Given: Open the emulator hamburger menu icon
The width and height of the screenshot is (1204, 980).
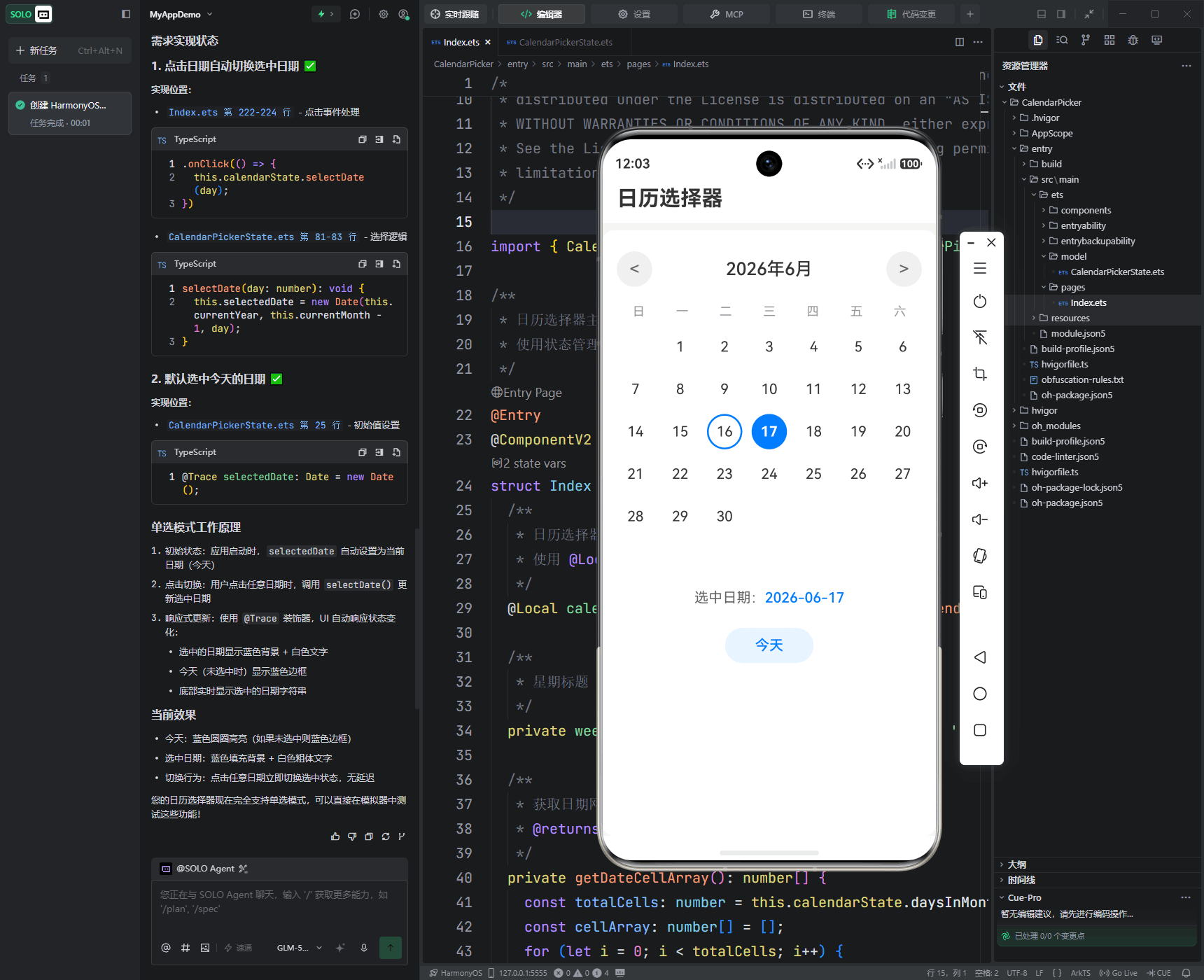Looking at the screenshot, I should click(980, 268).
